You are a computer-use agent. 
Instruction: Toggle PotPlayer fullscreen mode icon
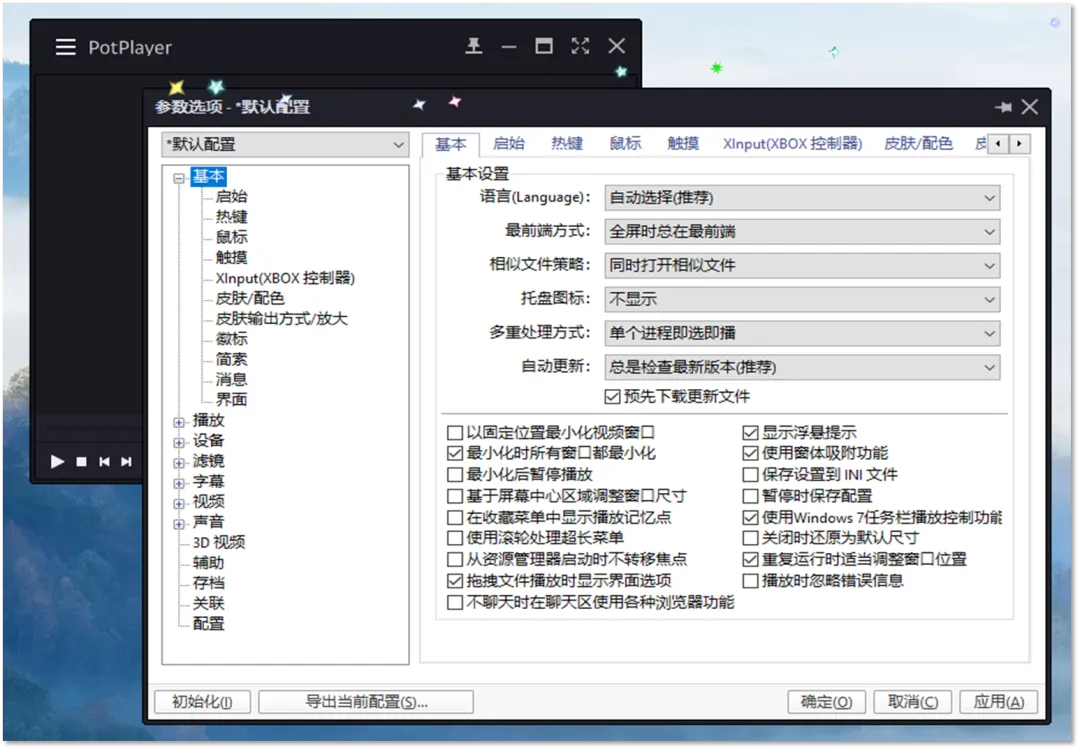pos(580,46)
